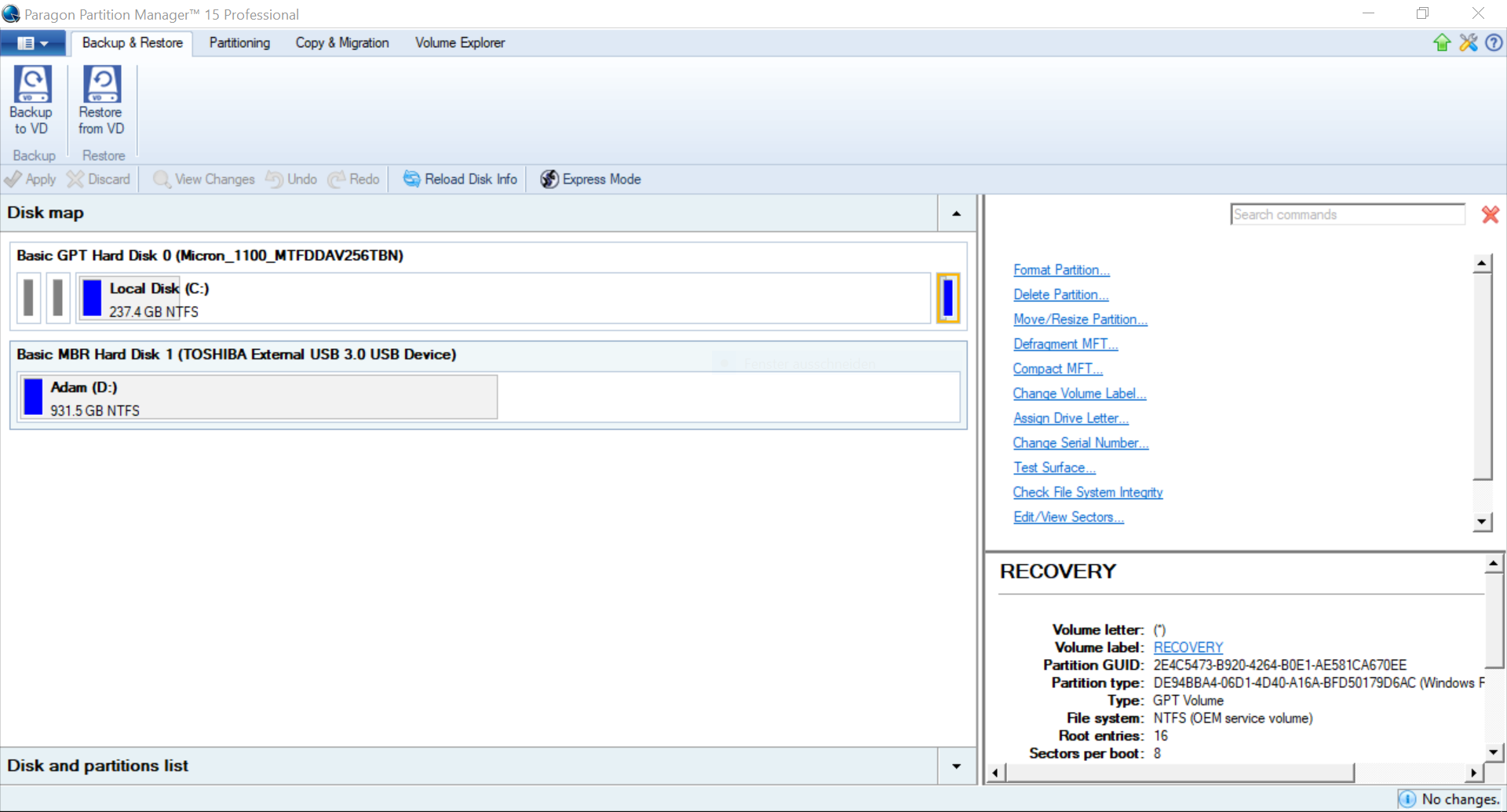Click the Backup to VD icon
Image resolution: width=1507 pixels, height=812 pixels.
[x=32, y=83]
